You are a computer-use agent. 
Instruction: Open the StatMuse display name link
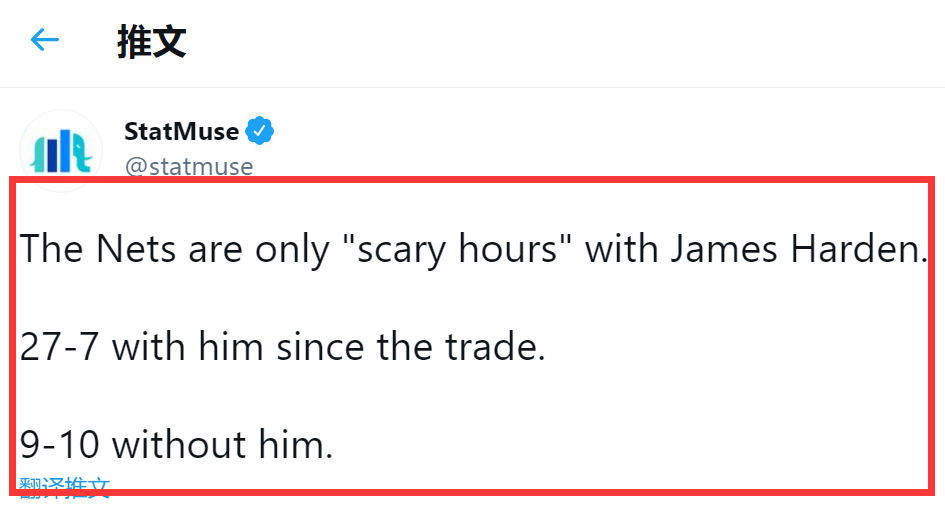(x=181, y=131)
